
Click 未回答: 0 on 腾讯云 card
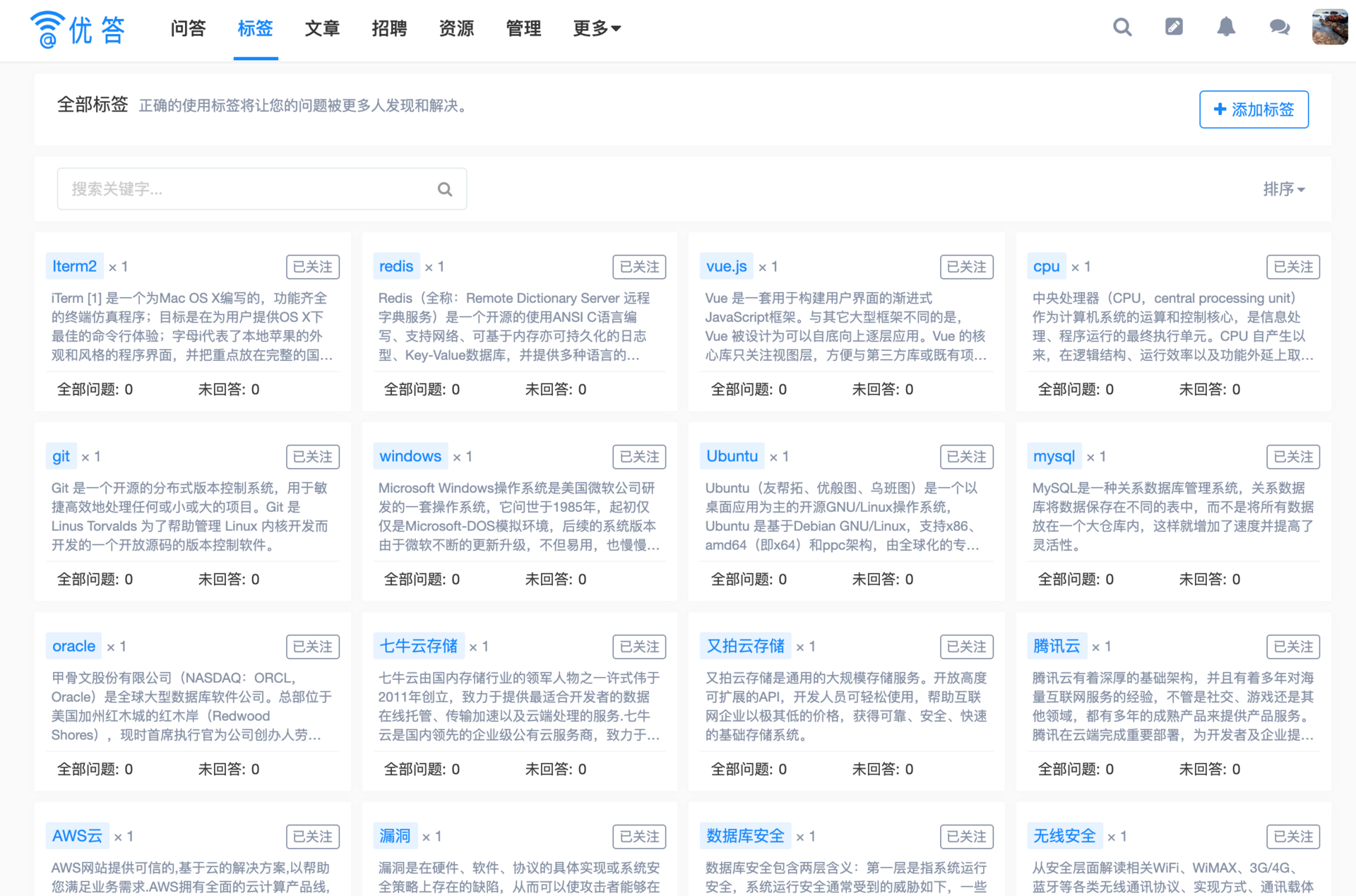(1209, 769)
